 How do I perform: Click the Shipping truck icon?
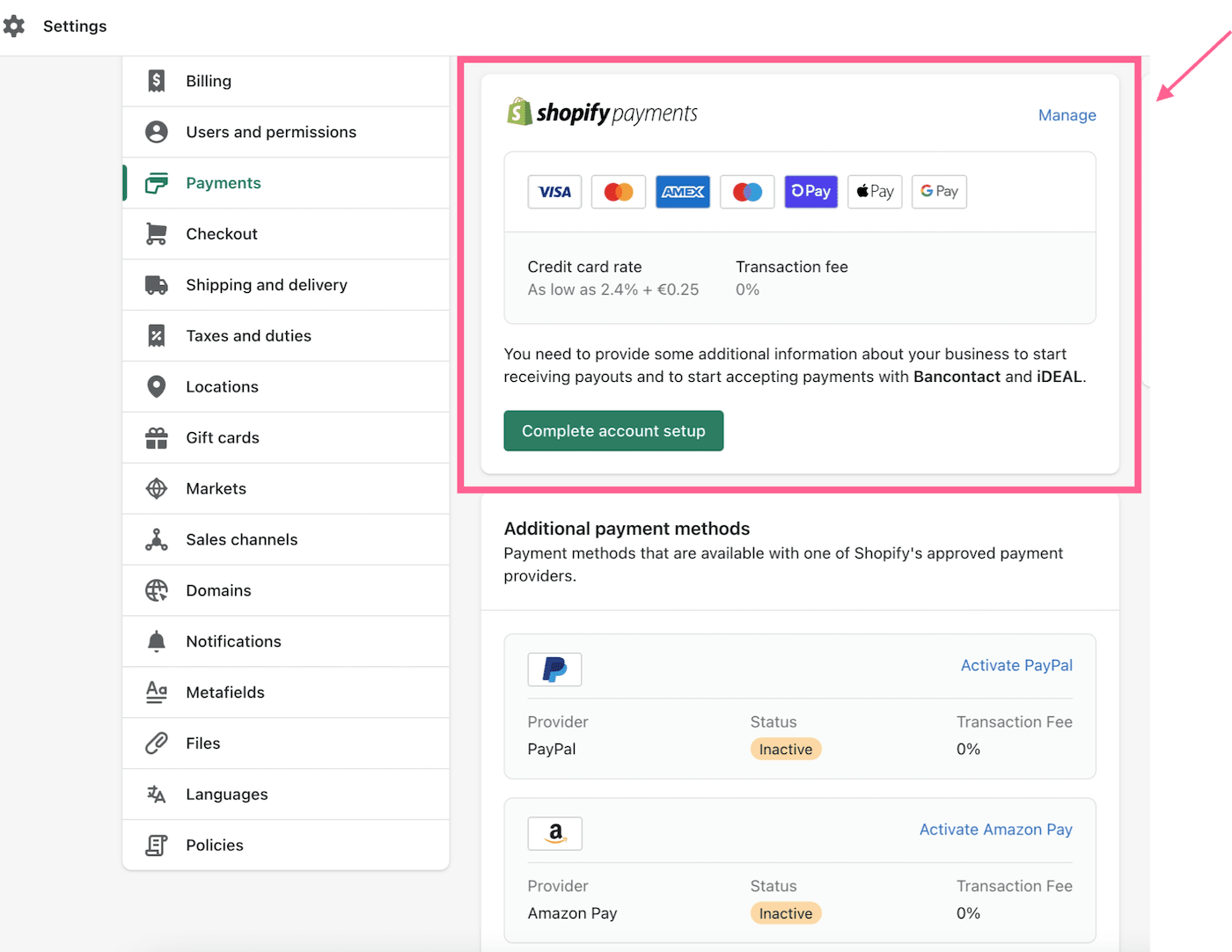pos(157,285)
